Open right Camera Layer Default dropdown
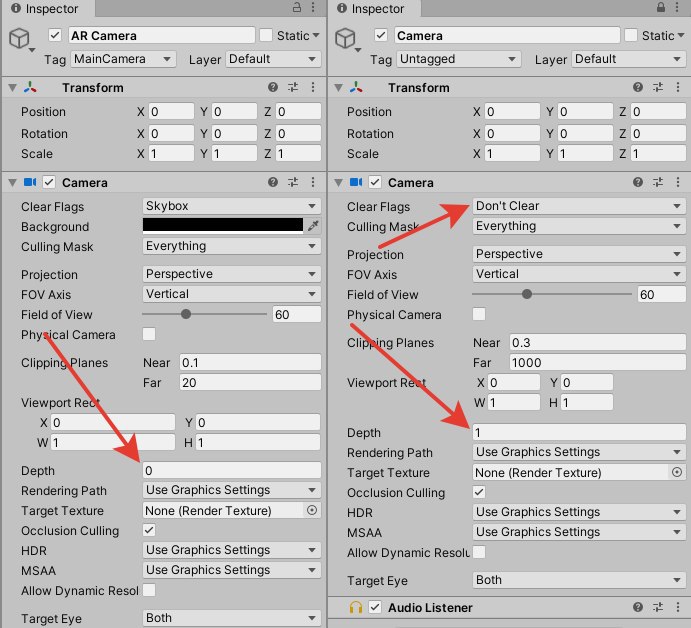Viewport: 691px width, 628px height. [x=629, y=59]
